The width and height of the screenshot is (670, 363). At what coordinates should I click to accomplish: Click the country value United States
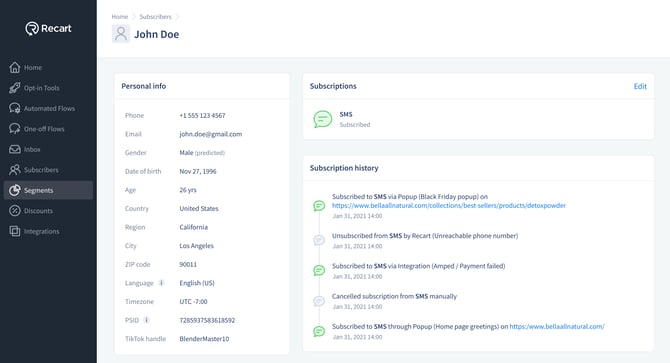199,208
